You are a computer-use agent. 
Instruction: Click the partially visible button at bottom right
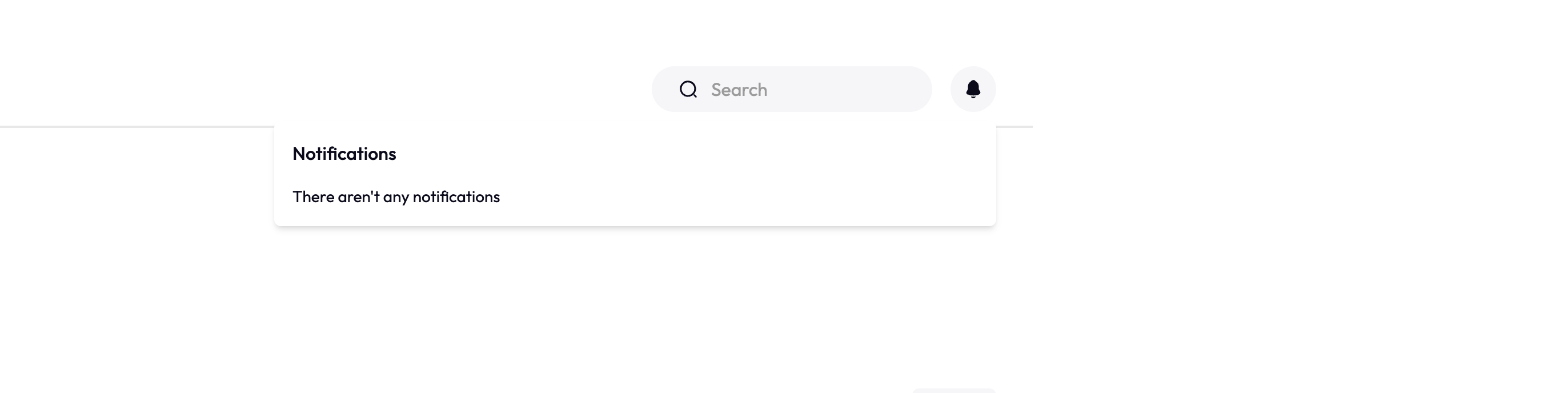(x=953, y=390)
